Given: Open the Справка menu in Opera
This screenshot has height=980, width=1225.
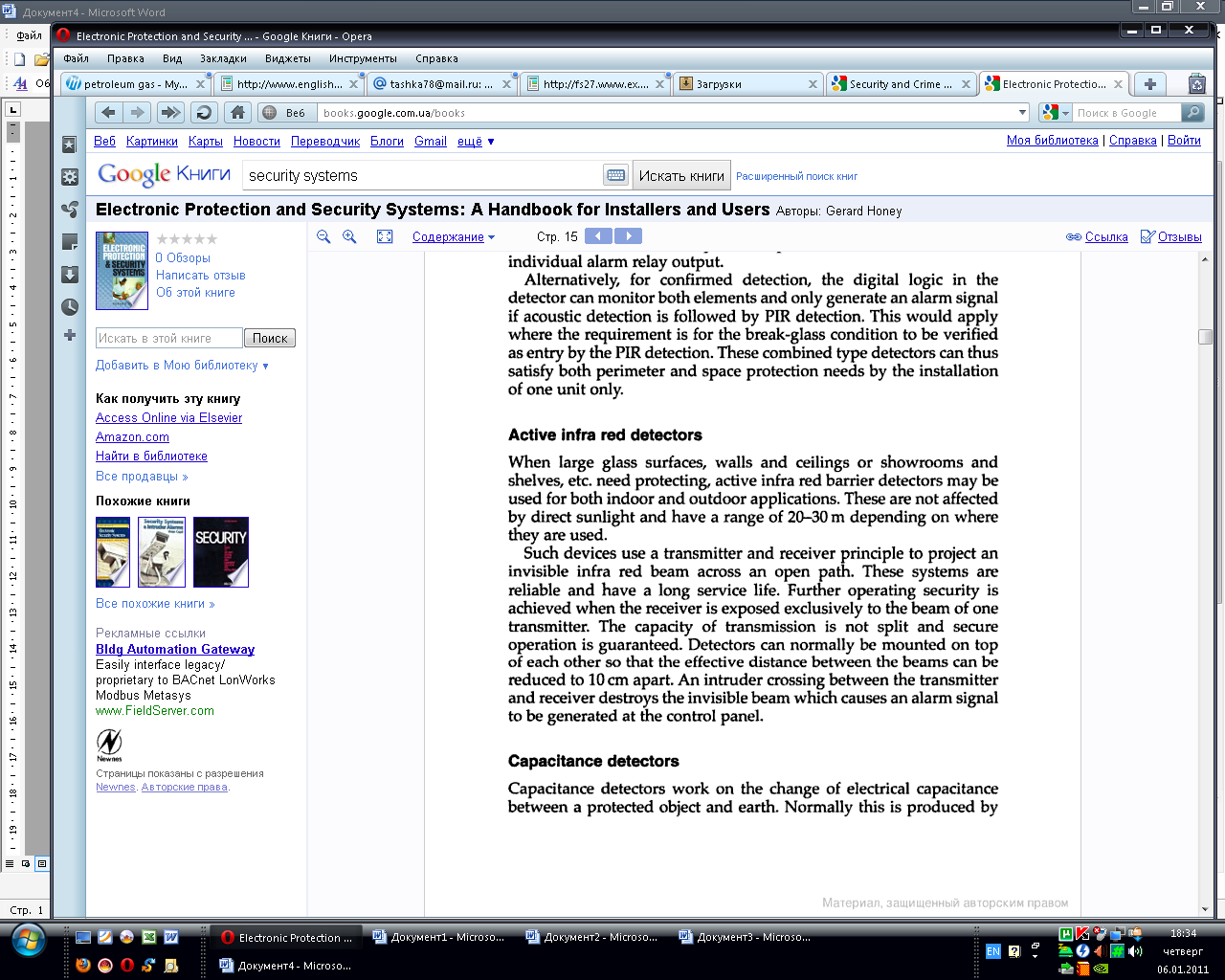Looking at the screenshot, I should pos(436,58).
